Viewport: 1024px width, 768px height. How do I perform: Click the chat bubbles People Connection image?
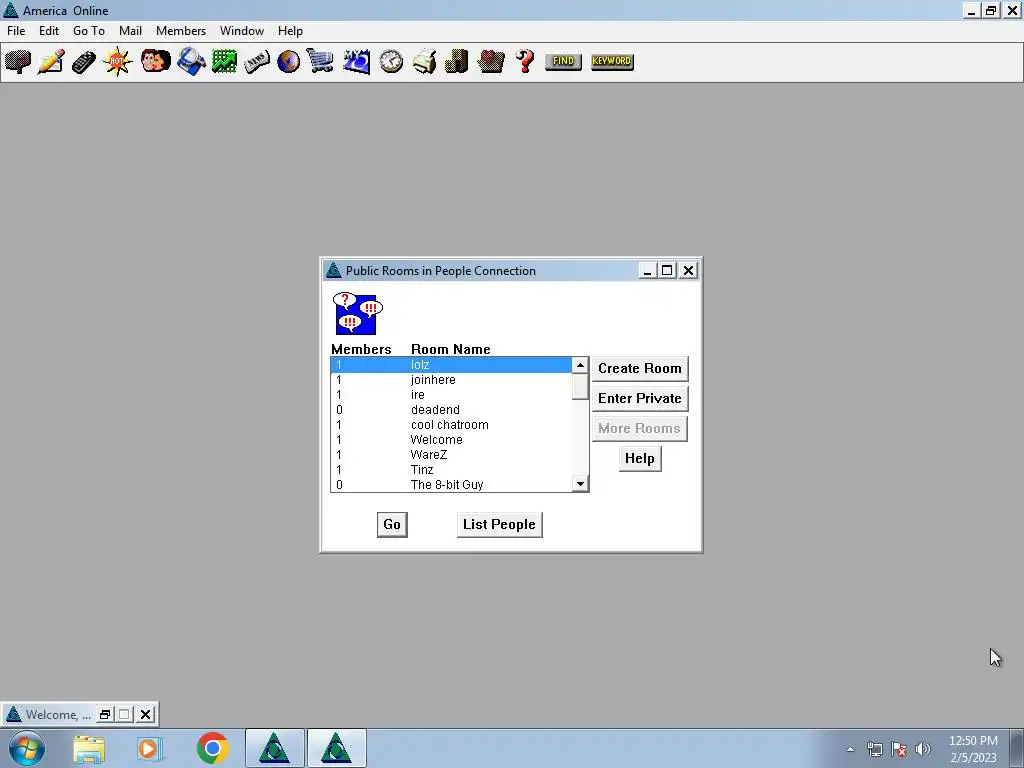(x=357, y=313)
